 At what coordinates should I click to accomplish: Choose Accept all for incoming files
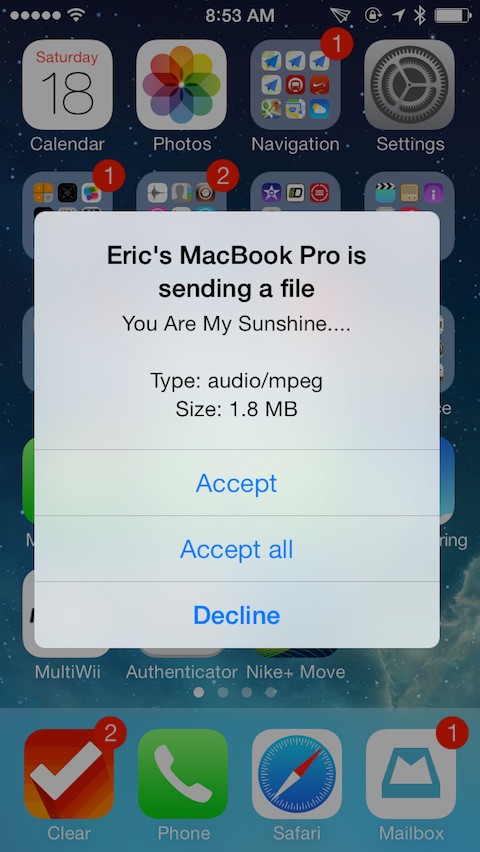pos(236,549)
